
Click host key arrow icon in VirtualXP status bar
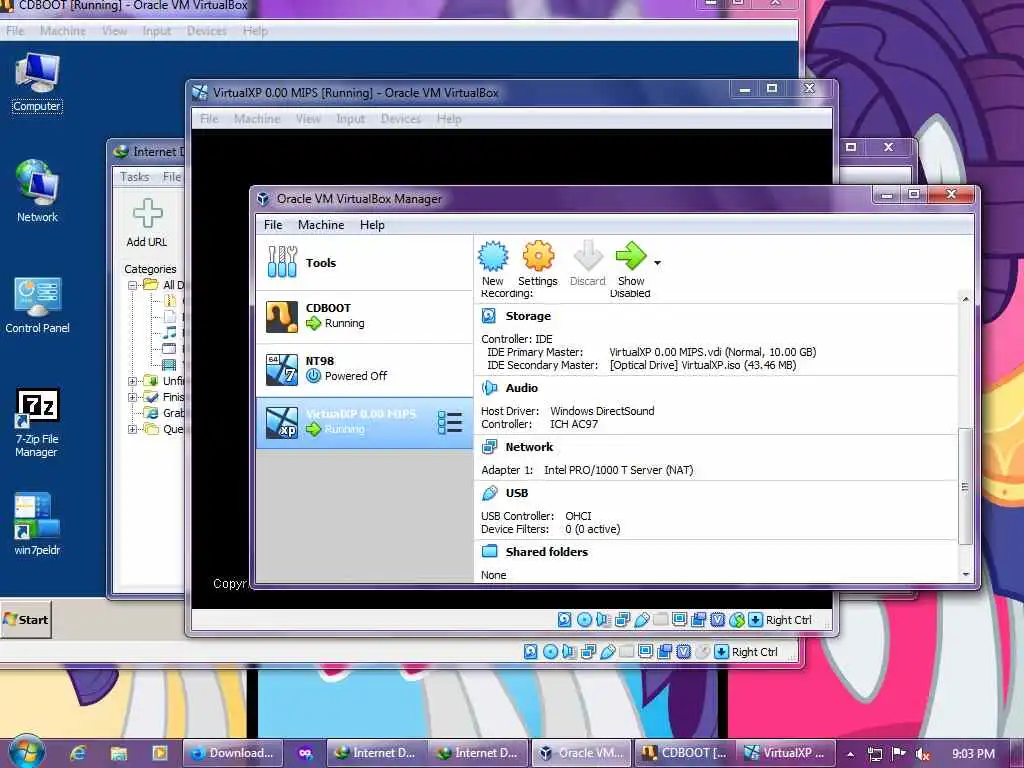coord(756,619)
